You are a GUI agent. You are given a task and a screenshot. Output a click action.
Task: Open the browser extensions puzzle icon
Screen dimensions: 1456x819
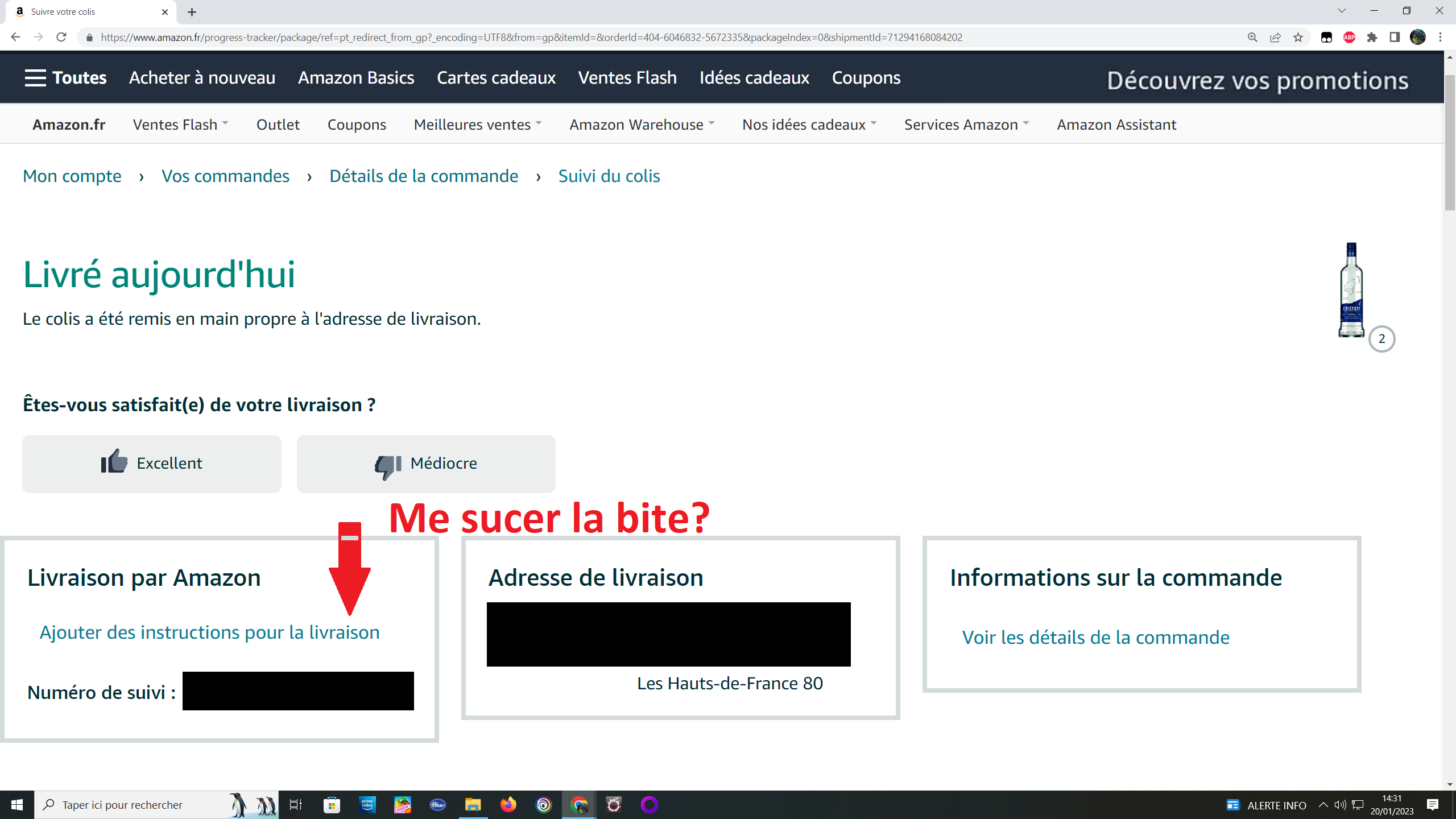click(x=1372, y=38)
